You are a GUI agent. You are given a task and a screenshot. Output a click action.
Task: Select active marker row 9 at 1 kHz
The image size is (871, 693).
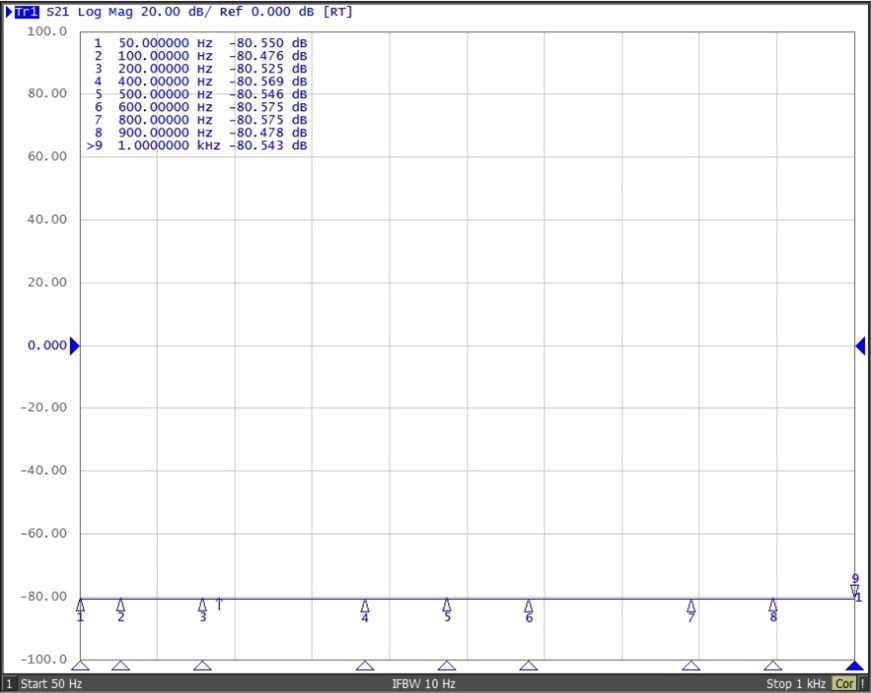(x=200, y=145)
